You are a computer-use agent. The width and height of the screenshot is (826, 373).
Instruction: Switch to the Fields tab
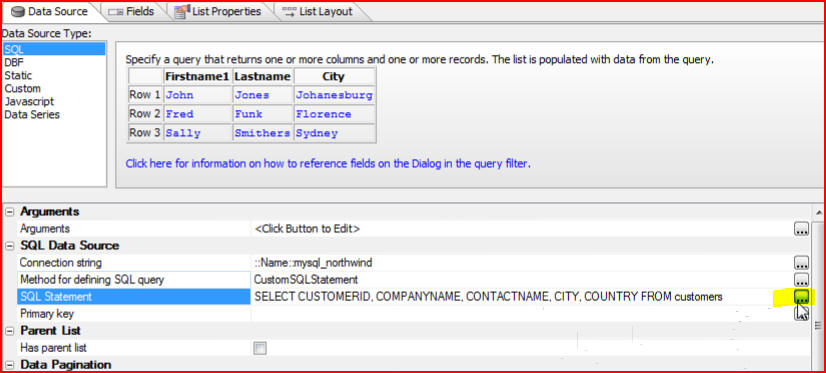point(132,11)
